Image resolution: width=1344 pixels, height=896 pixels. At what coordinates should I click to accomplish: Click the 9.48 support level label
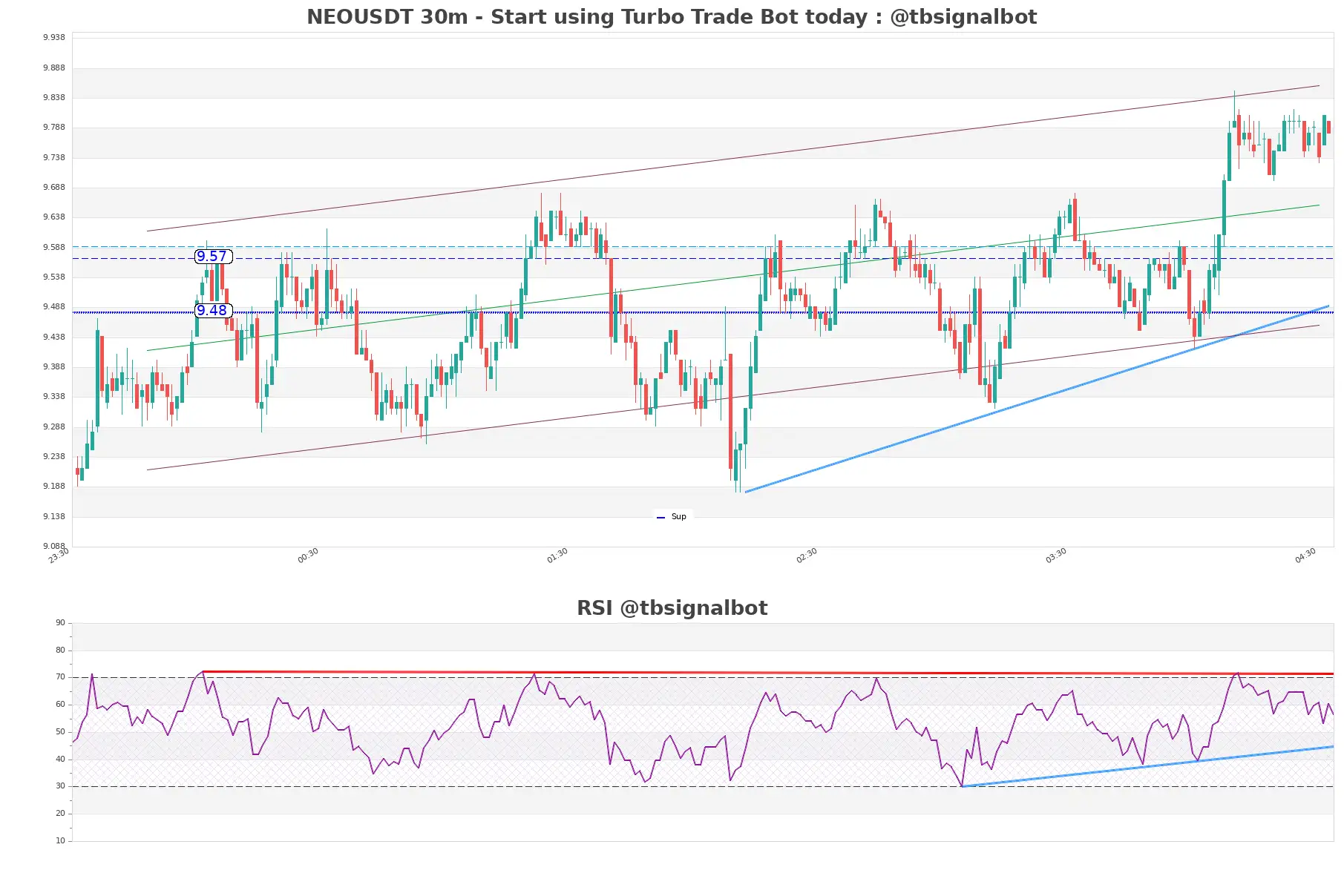click(x=214, y=311)
